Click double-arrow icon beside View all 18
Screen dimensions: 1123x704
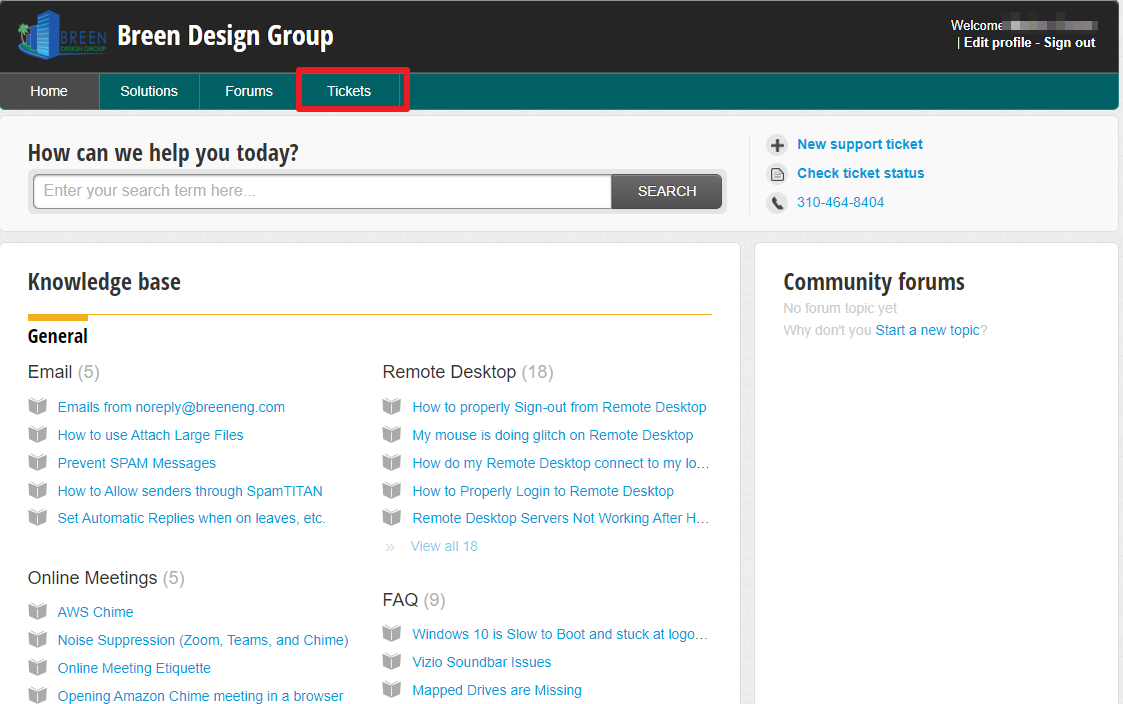(390, 547)
